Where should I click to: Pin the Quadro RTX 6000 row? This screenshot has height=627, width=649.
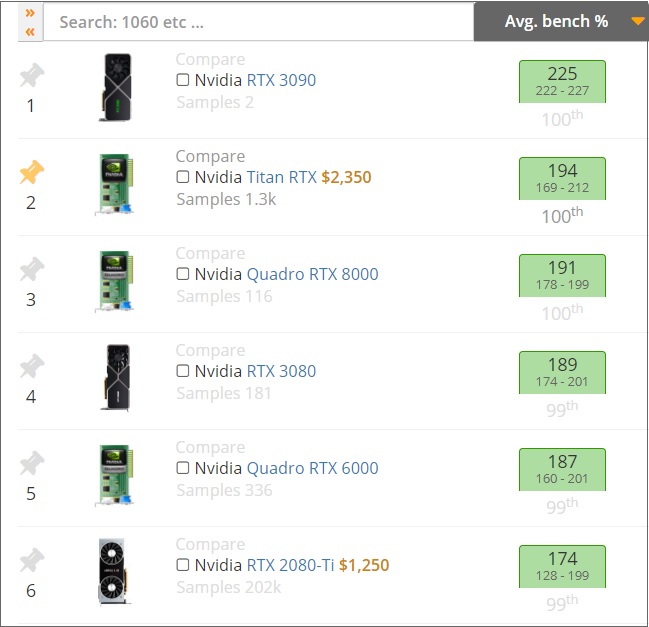pos(31,463)
